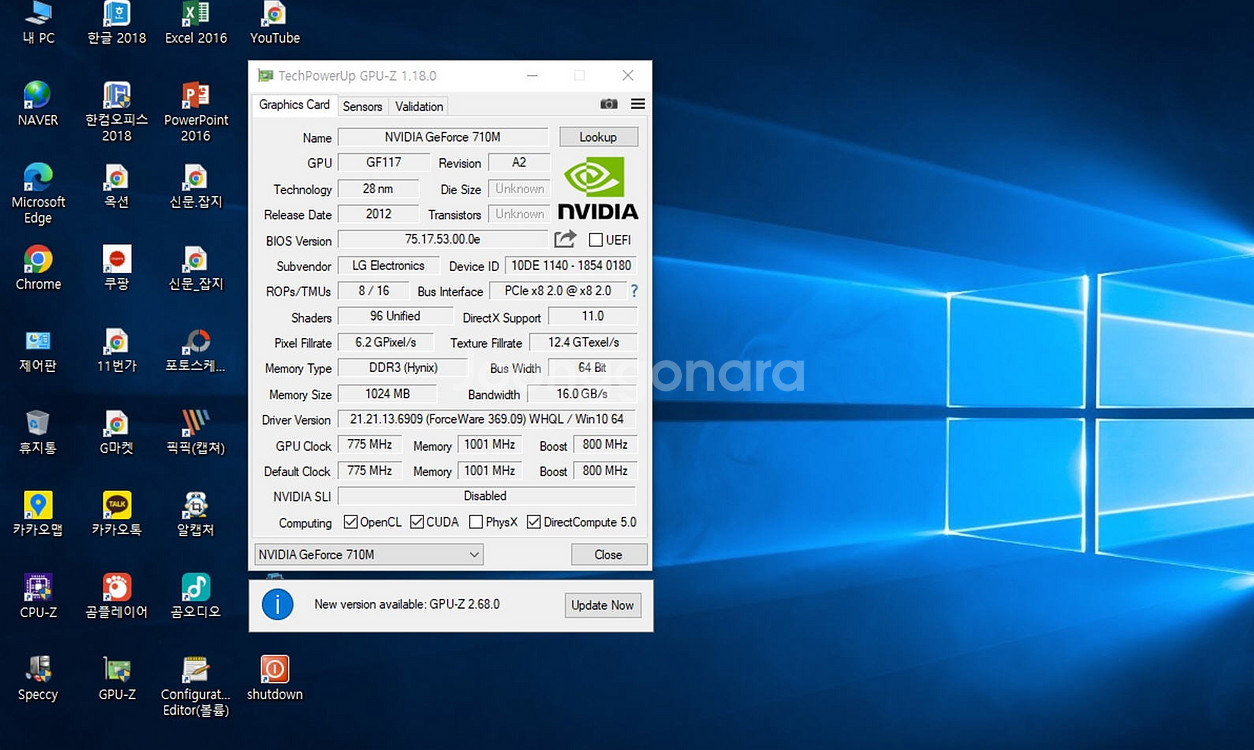Click the Memory Size field 1024 MB

388,393
